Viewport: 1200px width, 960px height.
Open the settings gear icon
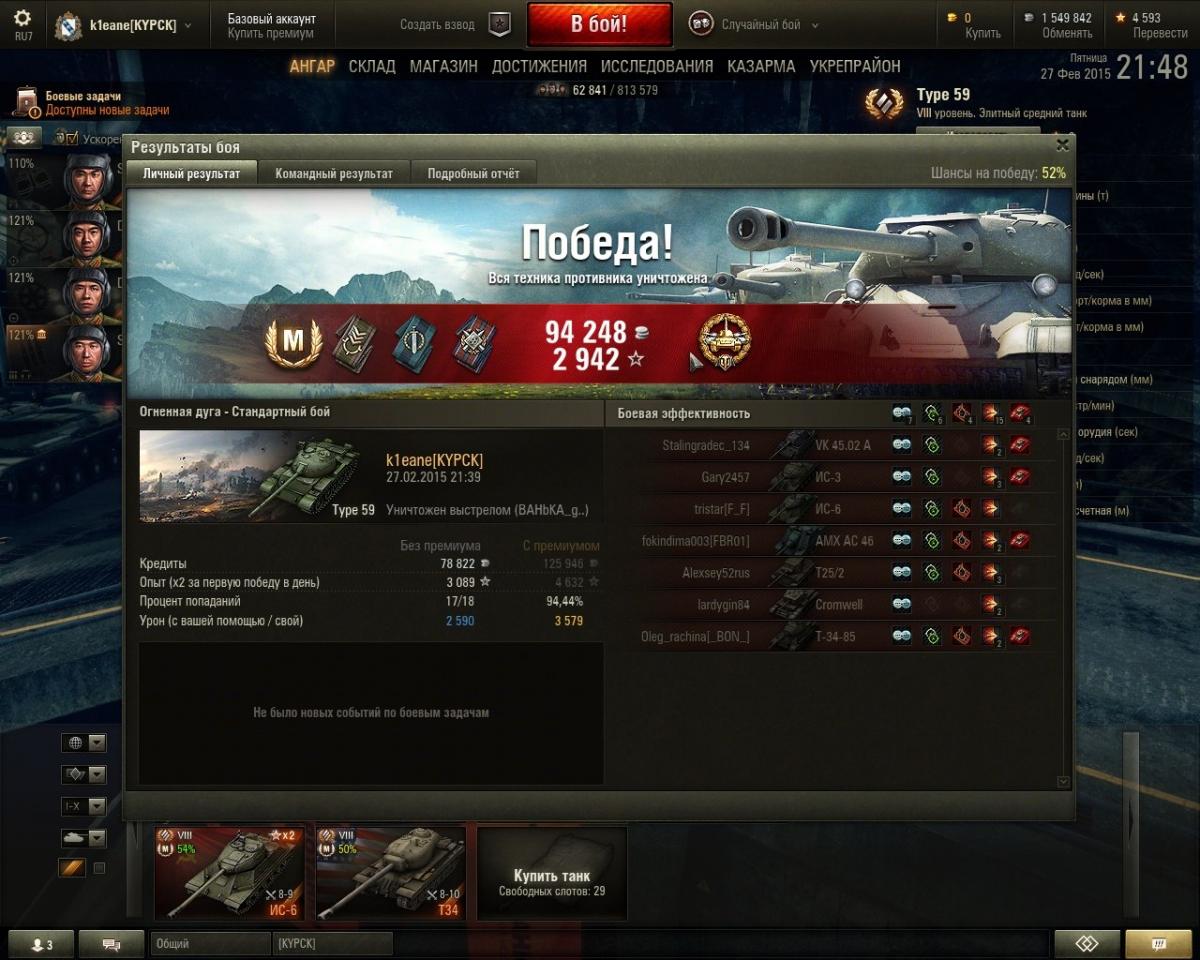[22, 18]
